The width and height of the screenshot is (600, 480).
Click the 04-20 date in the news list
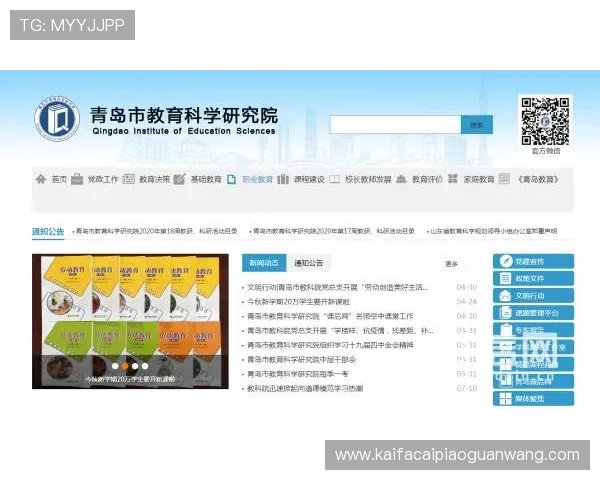tap(467, 316)
